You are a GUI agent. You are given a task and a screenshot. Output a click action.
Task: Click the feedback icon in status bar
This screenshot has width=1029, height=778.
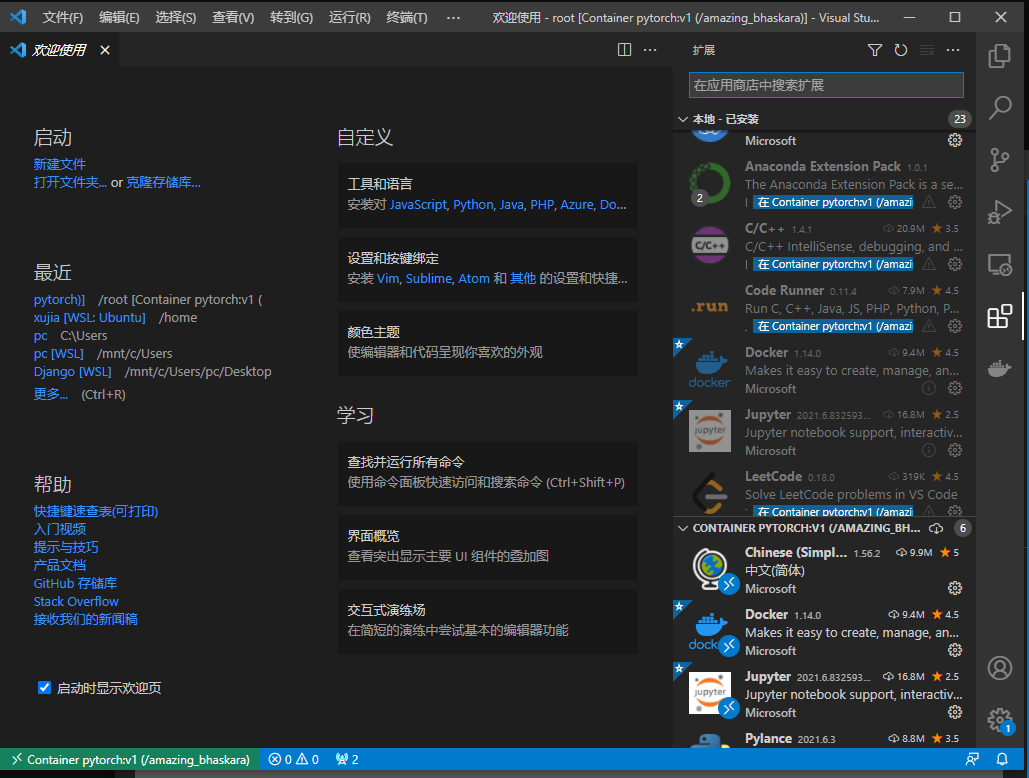[972, 760]
